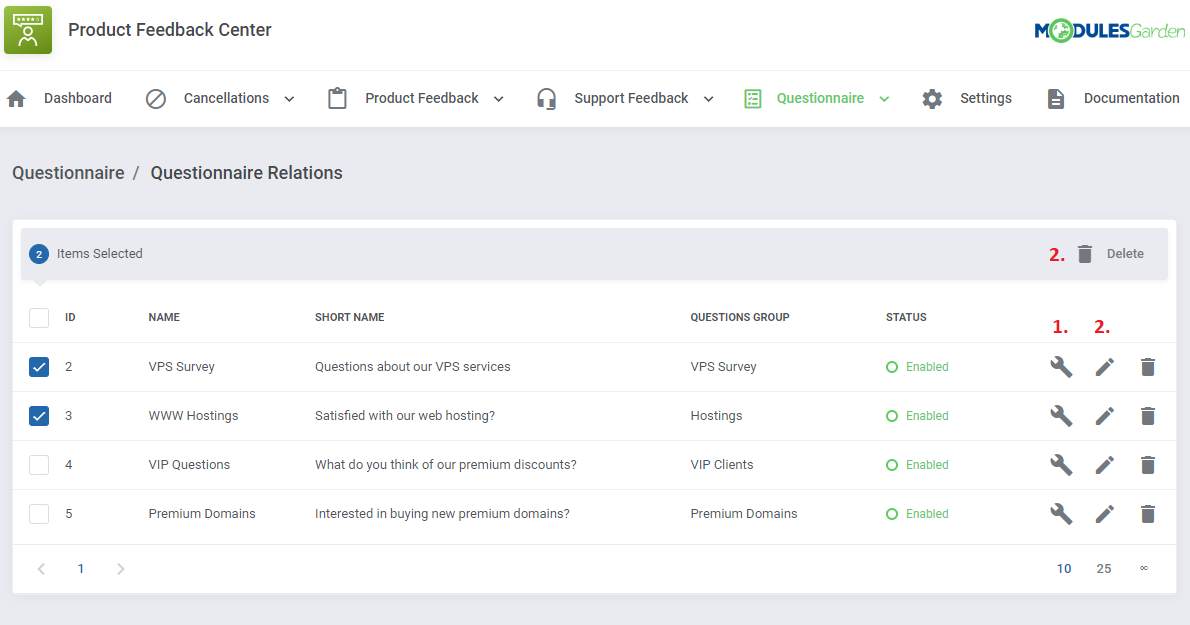Click the Support Feedback headset icon
The image size is (1190, 625).
[x=546, y=99]
